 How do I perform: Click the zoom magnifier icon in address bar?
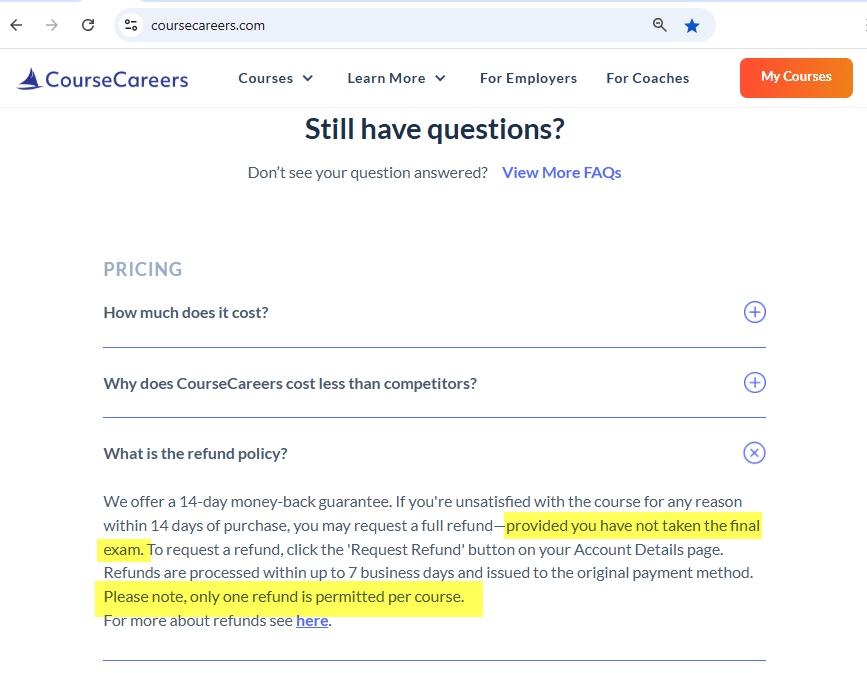click(x=660, y=25)
